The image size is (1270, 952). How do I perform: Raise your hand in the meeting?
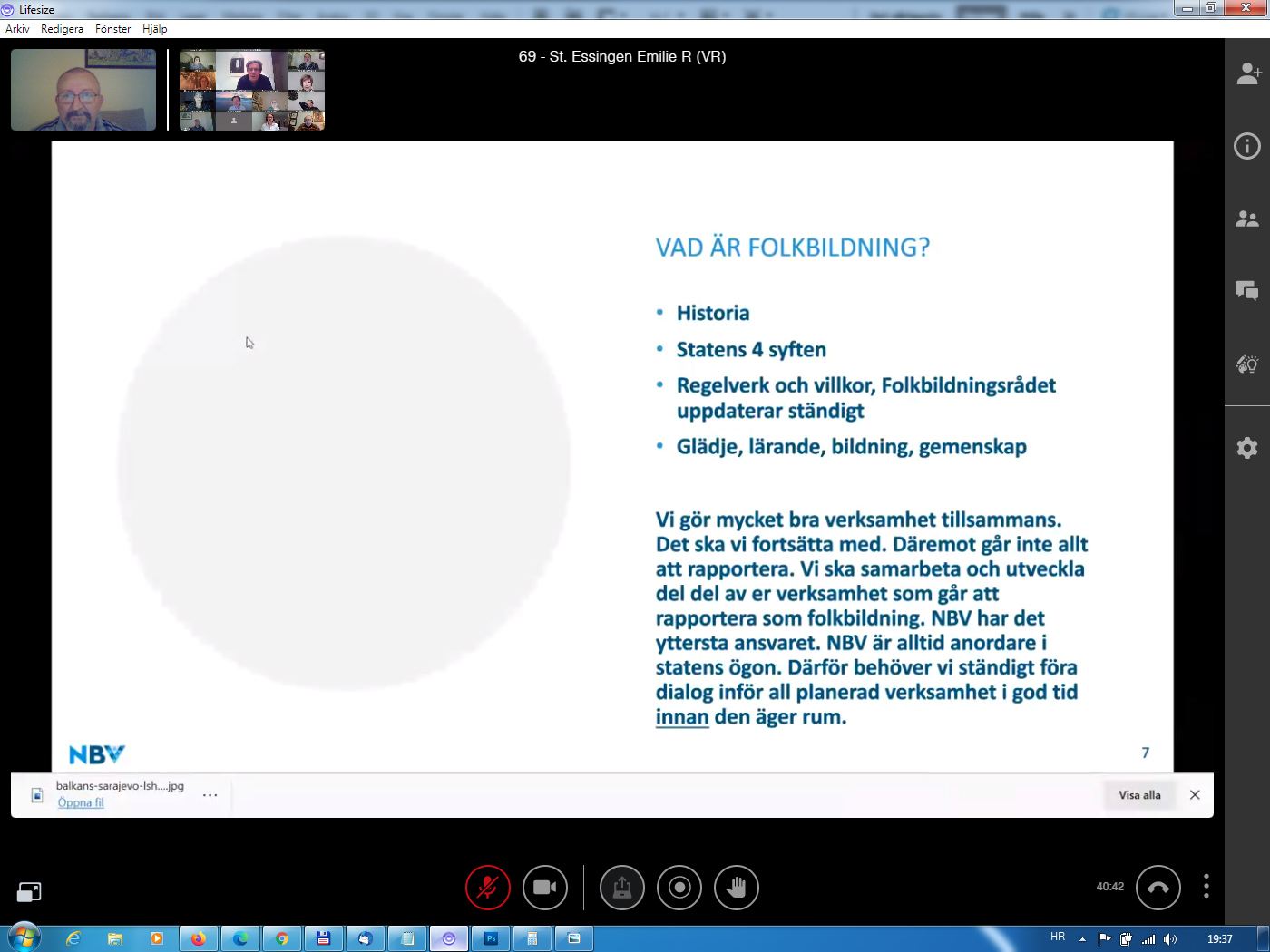point(737,888)
